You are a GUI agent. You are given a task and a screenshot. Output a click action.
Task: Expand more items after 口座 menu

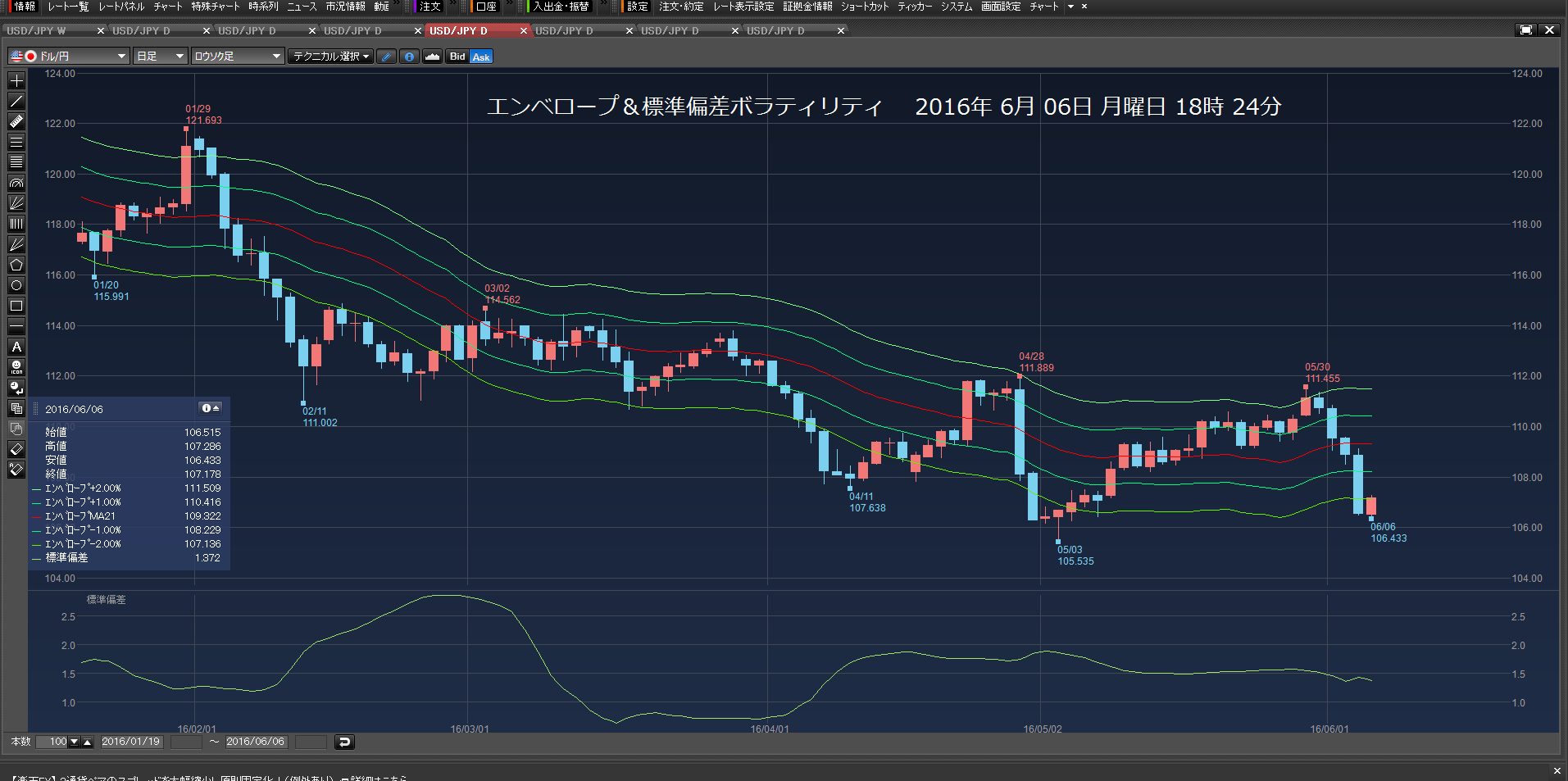coord(508,5)
